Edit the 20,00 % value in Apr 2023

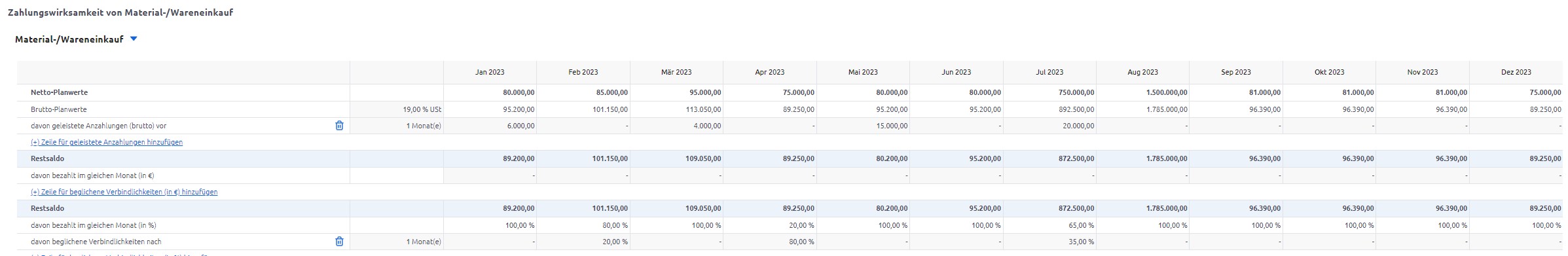[770, 225]
